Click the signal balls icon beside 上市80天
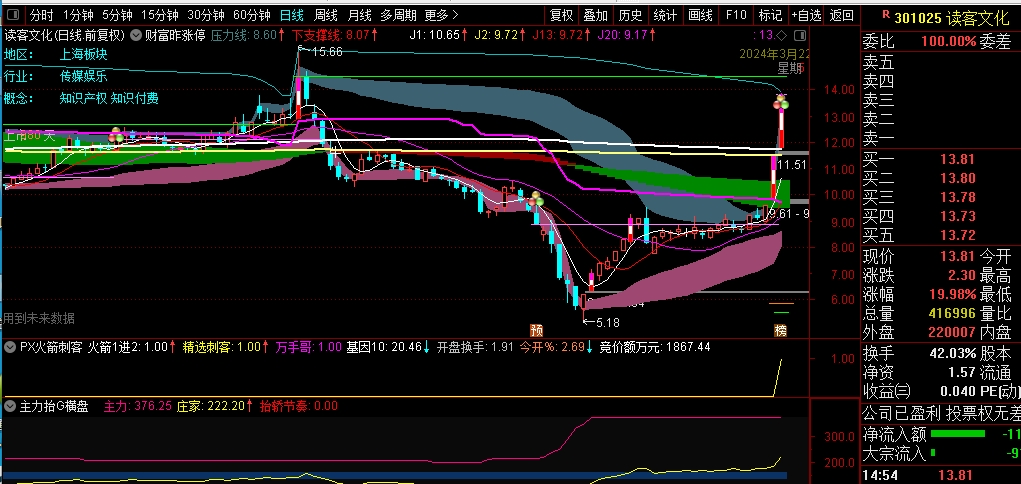 coord(117,135)
